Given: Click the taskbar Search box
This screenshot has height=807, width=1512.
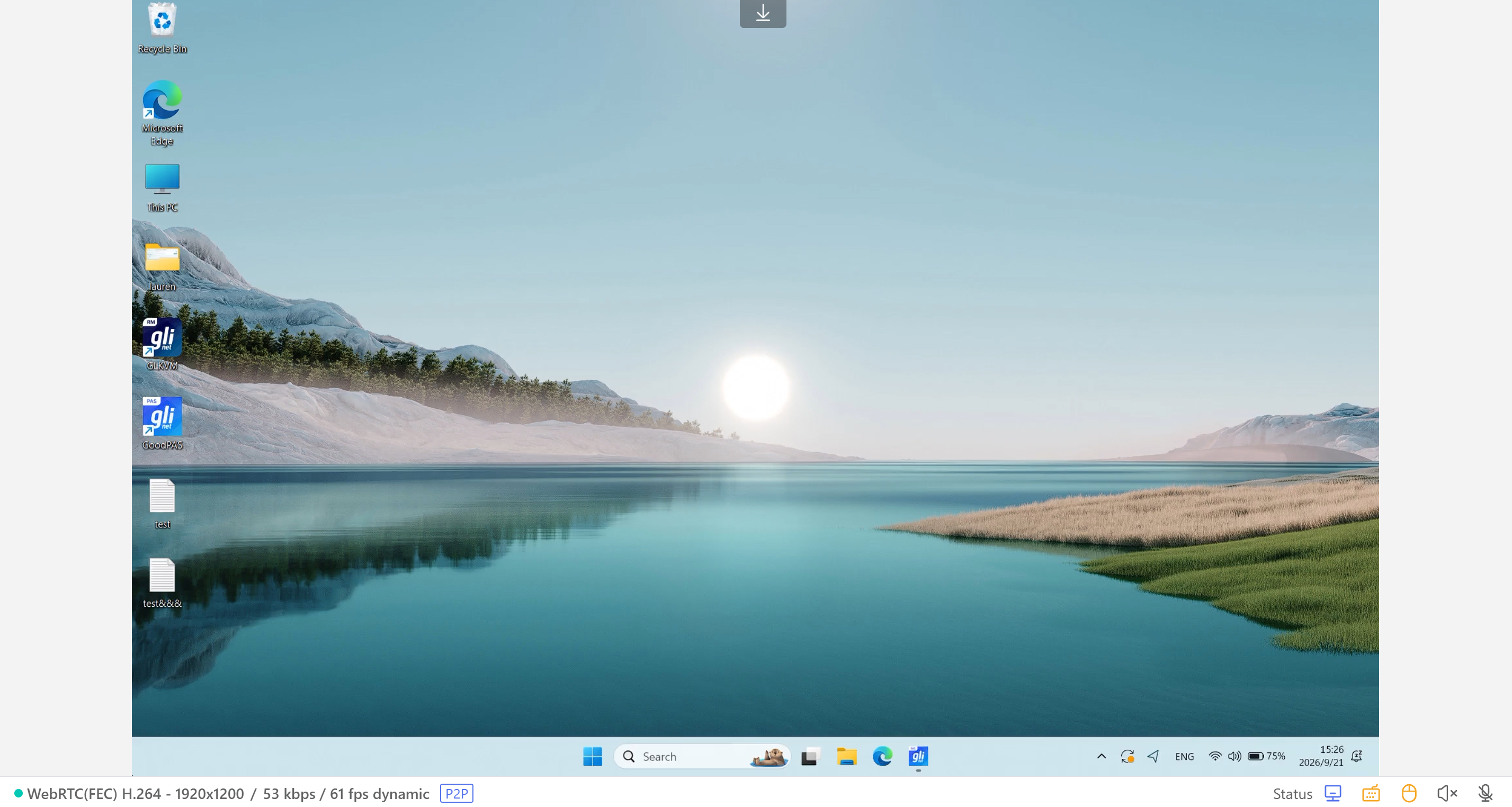Looking at the screenshot, I should tap(701, 756).
